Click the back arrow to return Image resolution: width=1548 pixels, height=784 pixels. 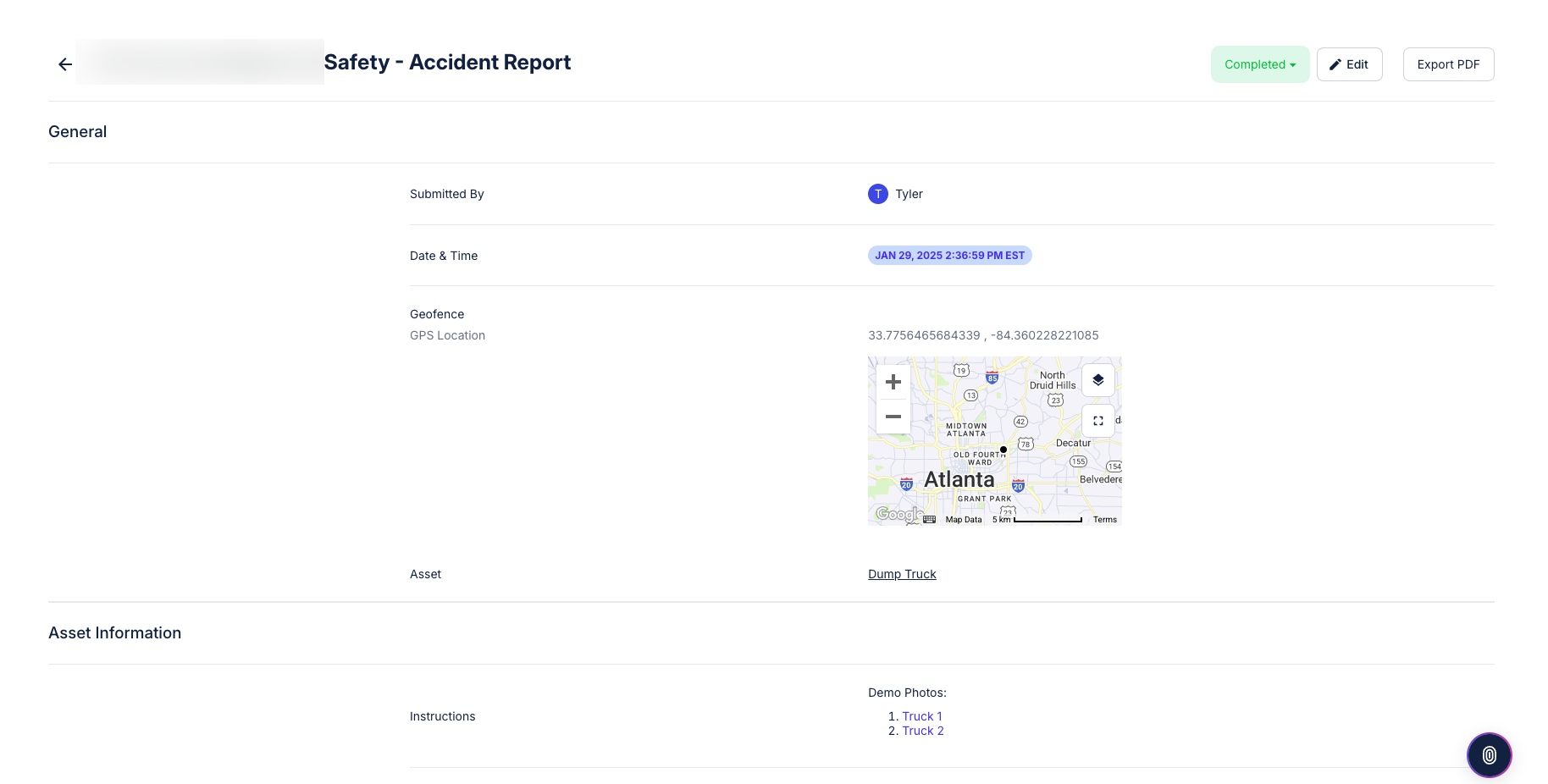[x=64, y=63]
